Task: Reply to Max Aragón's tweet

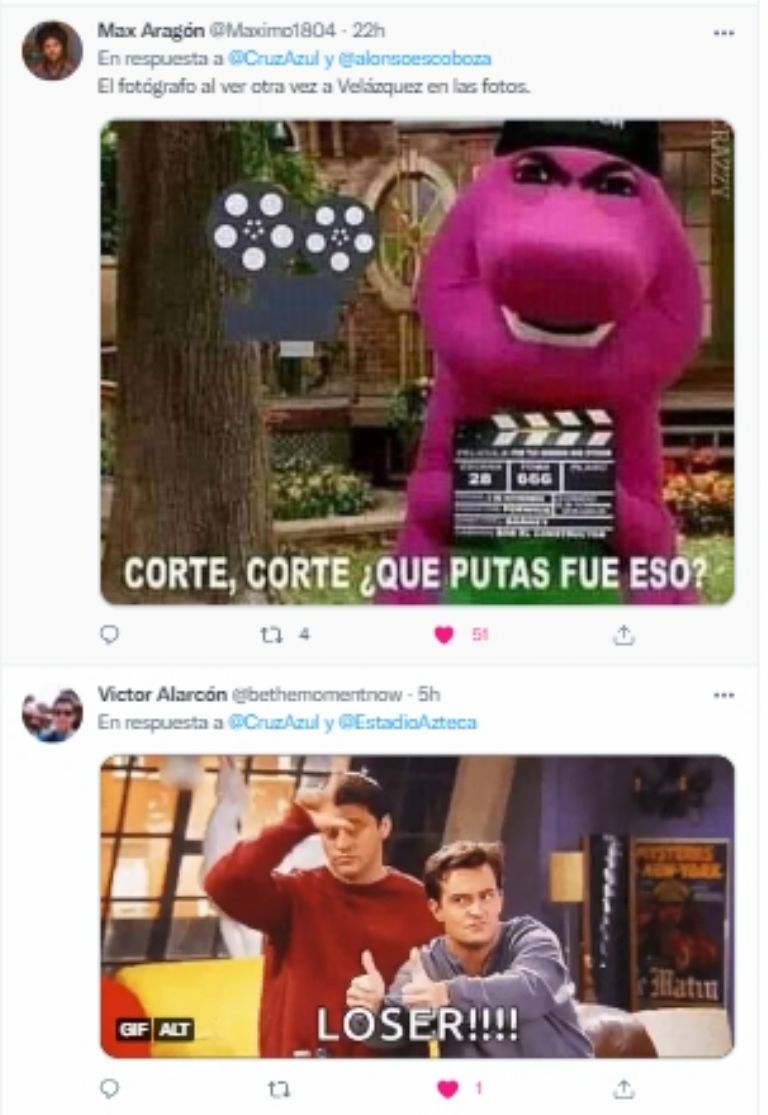Action: click(109, 634)
